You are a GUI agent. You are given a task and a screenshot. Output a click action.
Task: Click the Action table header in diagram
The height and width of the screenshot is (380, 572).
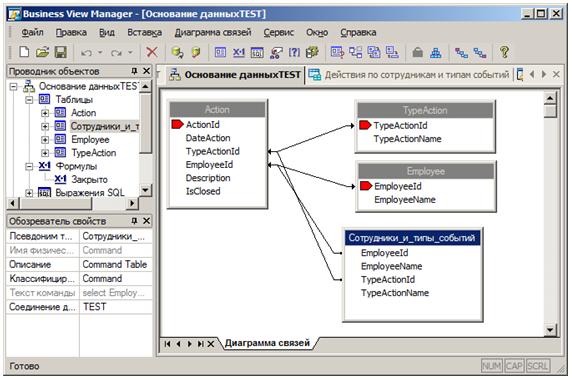pyautogui.click(x=217, y=109)
